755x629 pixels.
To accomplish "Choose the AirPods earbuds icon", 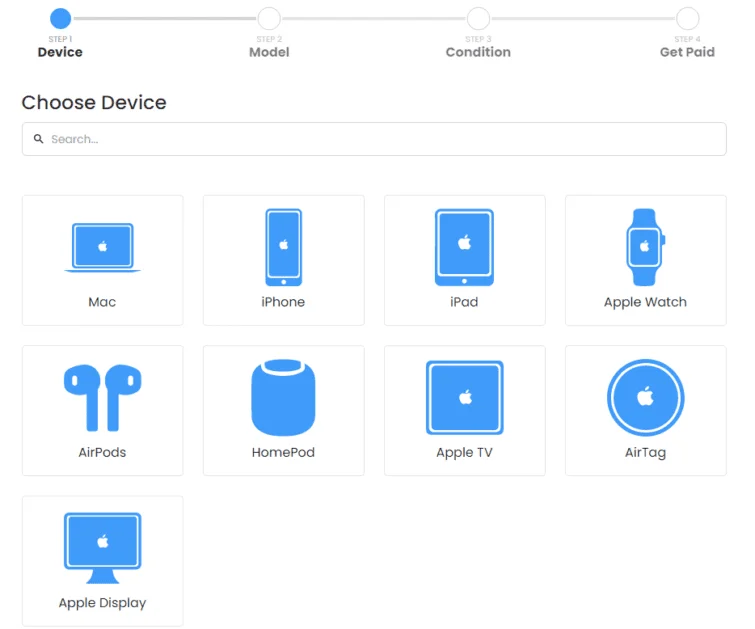I will [102, 397].
